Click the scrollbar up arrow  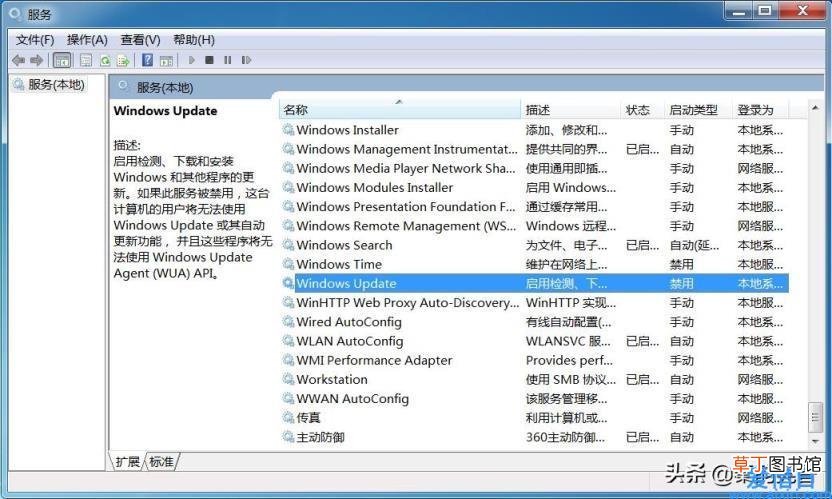[x=814, y=108]
